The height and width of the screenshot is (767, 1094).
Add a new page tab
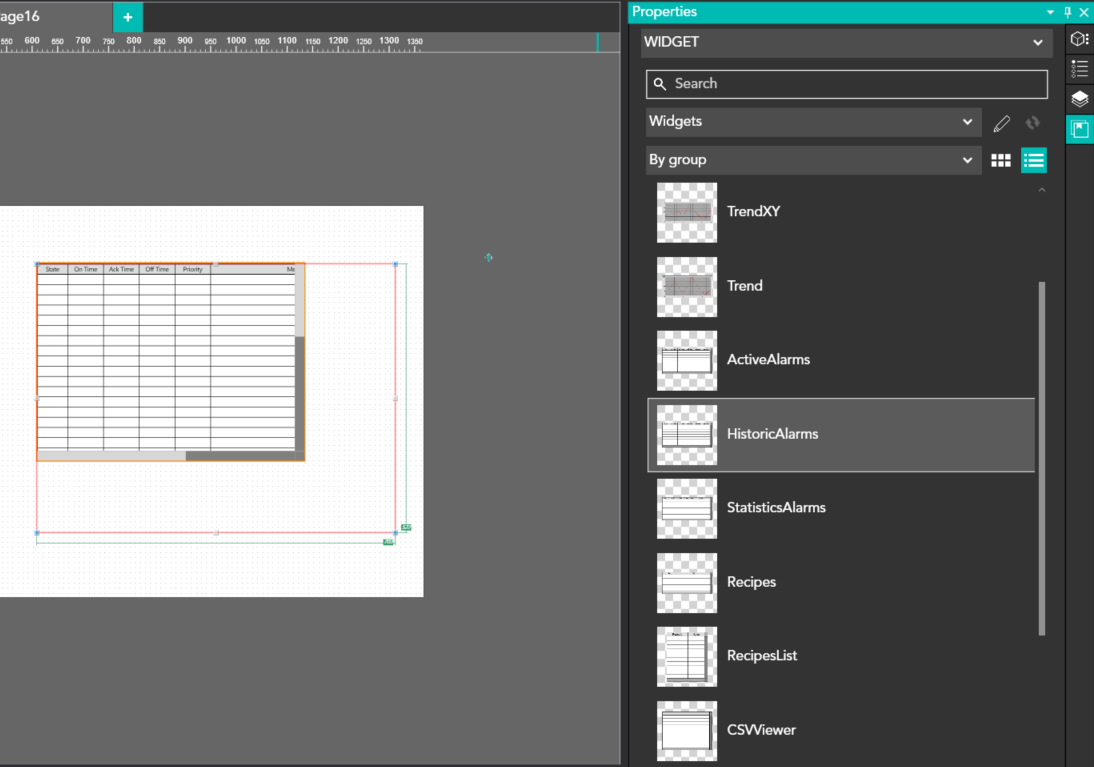128,17
